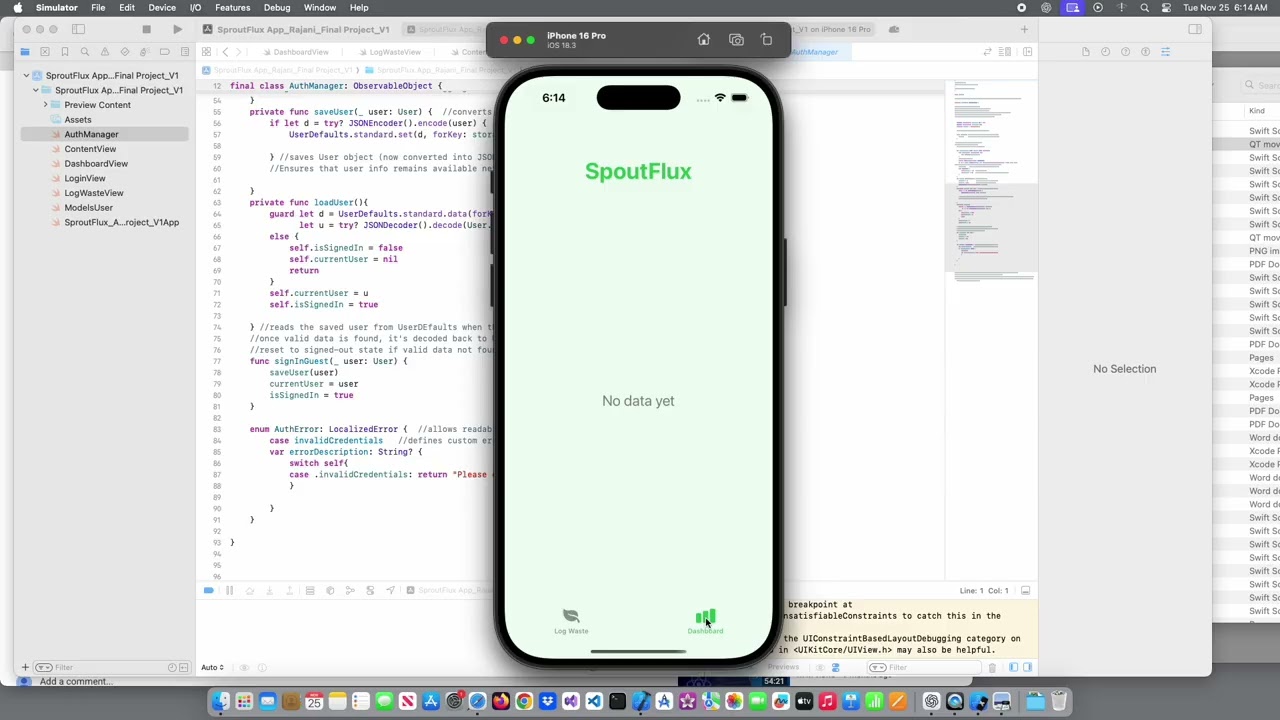Open the Issue navigator warning icon

[x=105, y=52]
